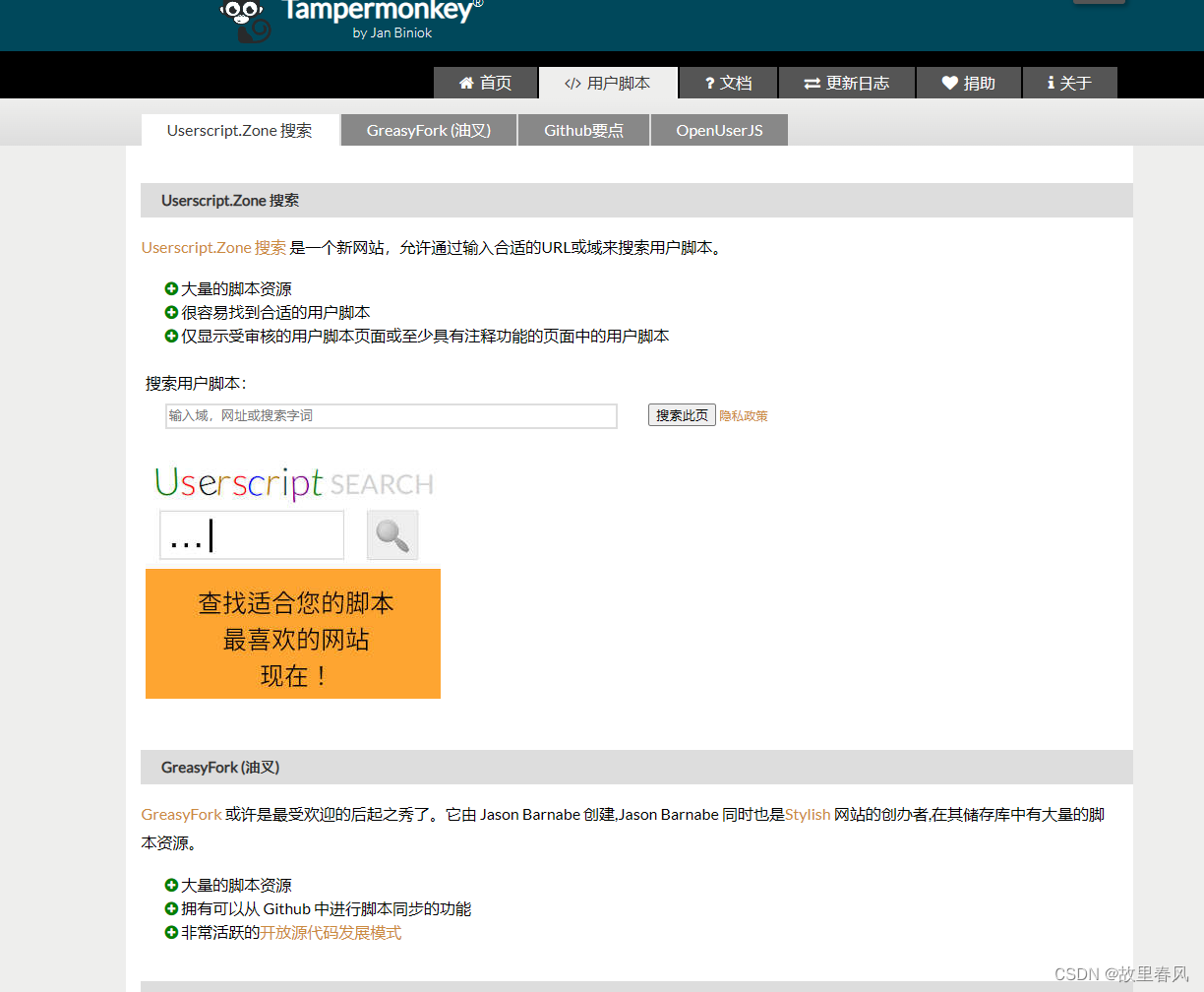Click plus icon beside 拥有可以从 Github 中进行脚本同步的功能
This screenshot has width=1204, height=992.
tap(171, 909)
